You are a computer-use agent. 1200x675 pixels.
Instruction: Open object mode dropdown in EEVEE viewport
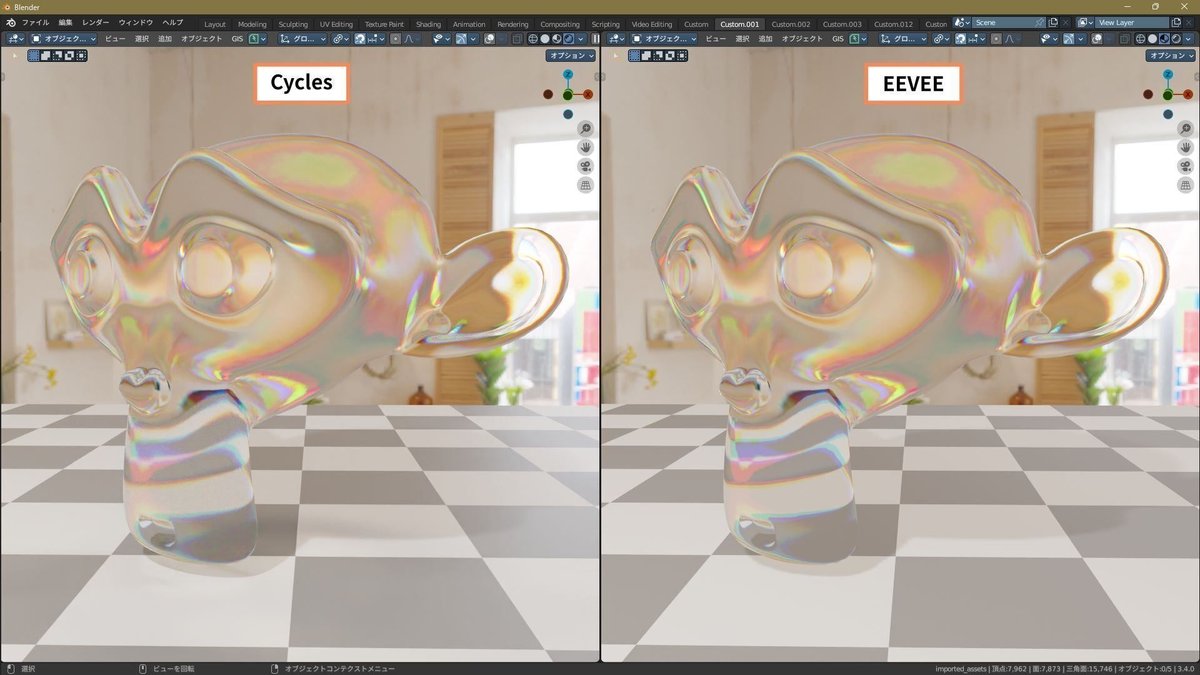click(664, 39)
